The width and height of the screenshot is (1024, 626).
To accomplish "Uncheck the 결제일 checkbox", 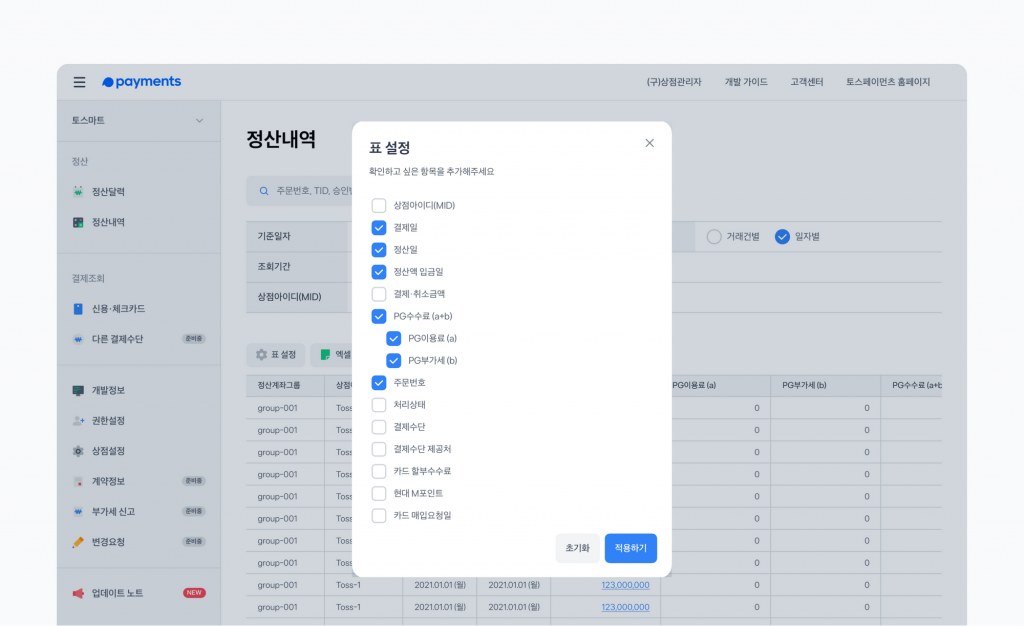I will pos(379,228).
